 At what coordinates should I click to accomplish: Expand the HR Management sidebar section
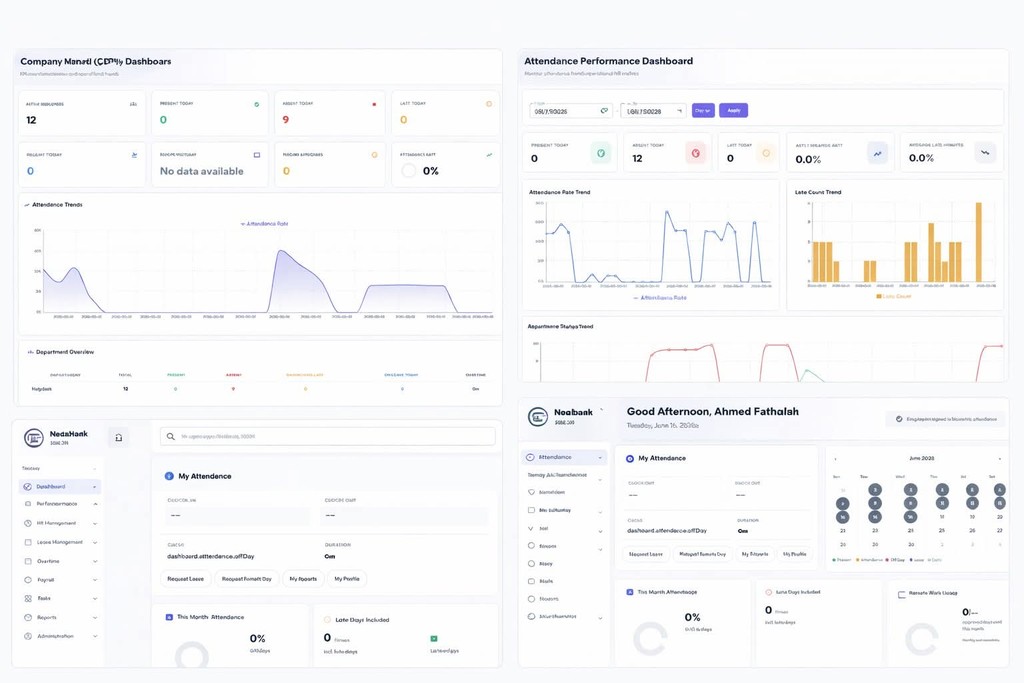(95, 524)
